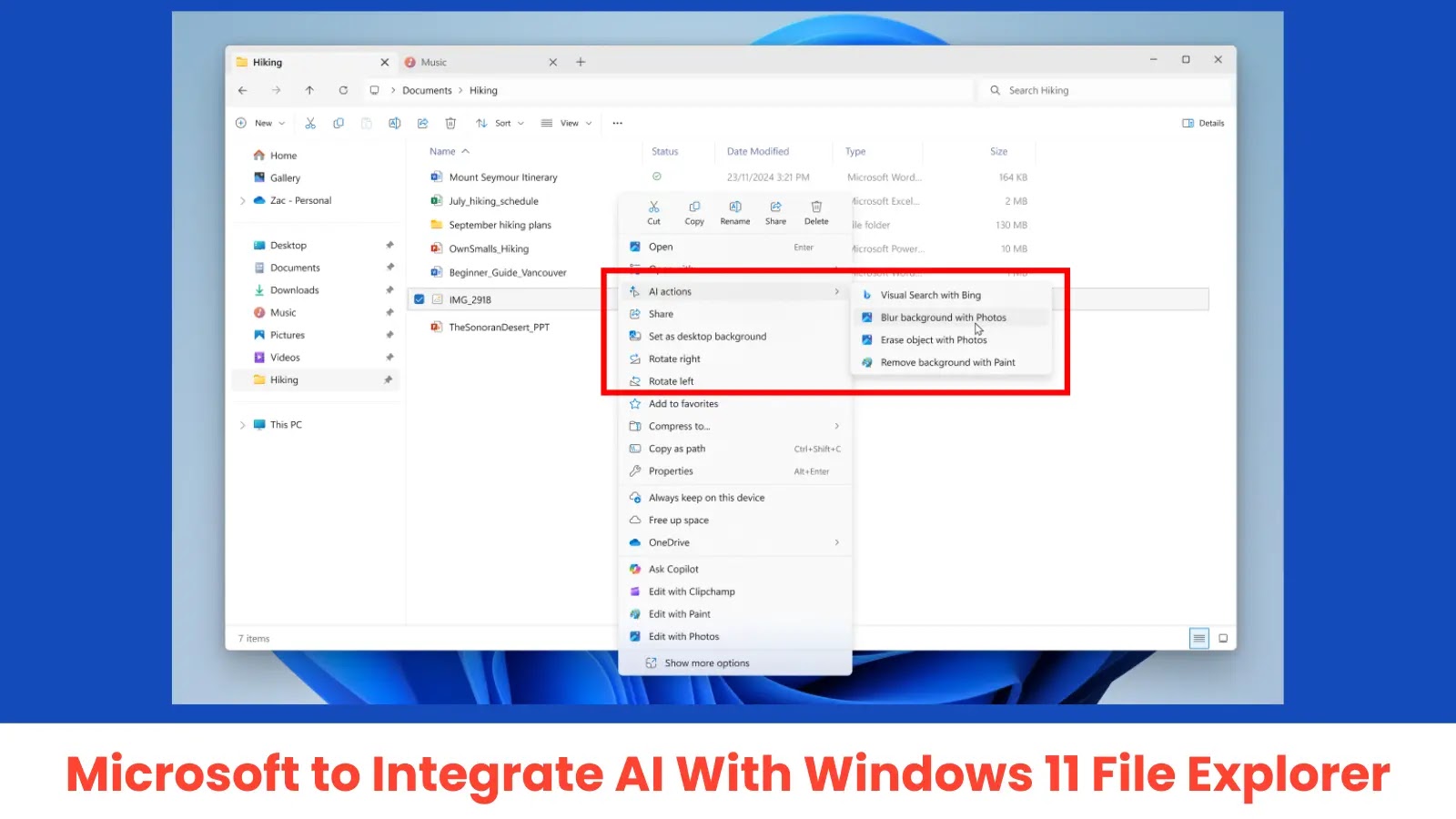This screenshot has height=819, width=1456.
Task: Click the Rename icon in the toolbar
Action: pyautogui.click(x=395, y=123)
